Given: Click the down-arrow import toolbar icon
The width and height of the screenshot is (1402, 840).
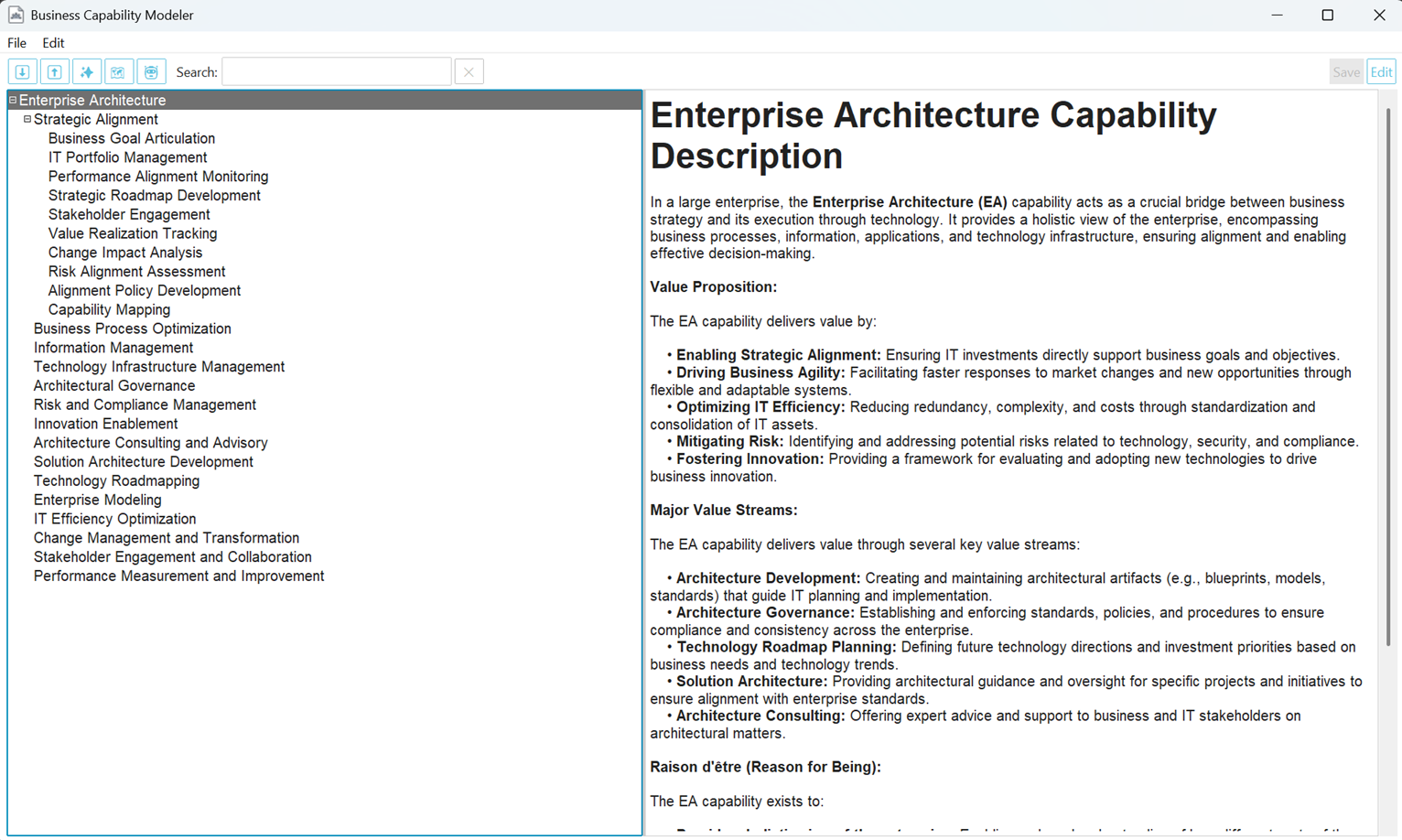Looking at the screenshot, I should pos(22,72).
